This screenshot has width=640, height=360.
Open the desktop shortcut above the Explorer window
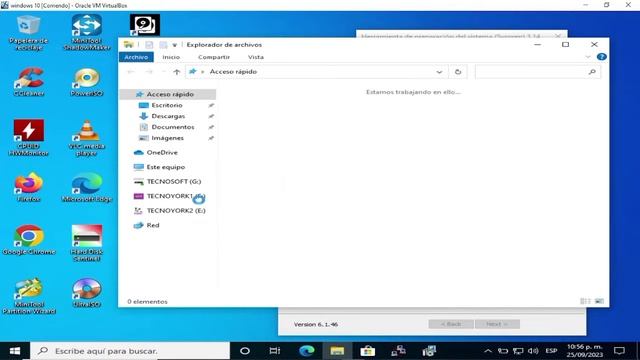144,25
